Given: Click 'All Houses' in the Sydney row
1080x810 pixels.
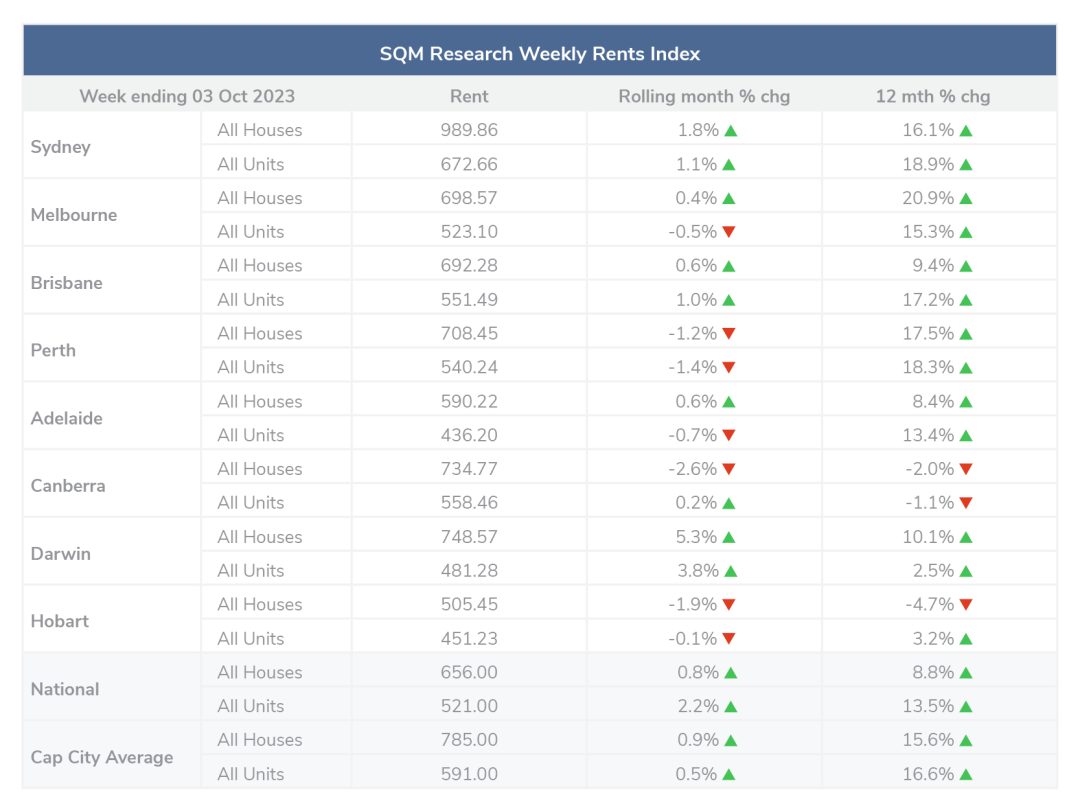Looking at the screenshot, I should (260, 130).
